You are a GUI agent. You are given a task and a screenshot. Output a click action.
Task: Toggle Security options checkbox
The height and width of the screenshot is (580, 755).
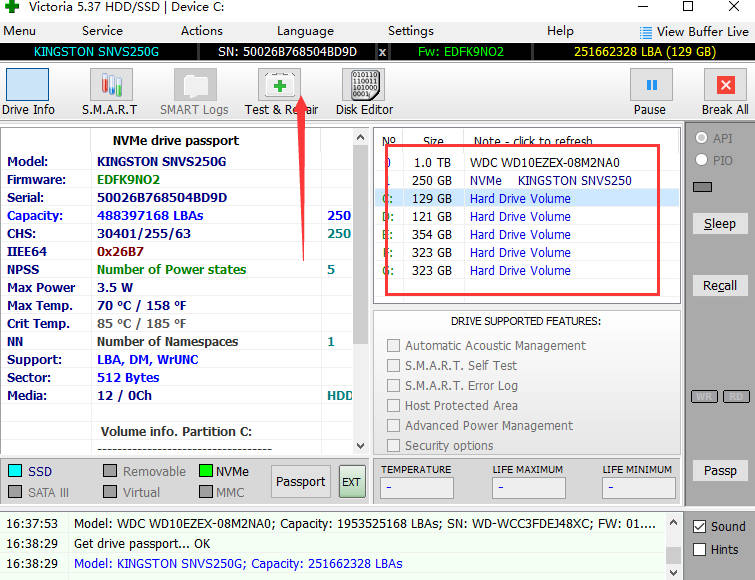(393, 445)
